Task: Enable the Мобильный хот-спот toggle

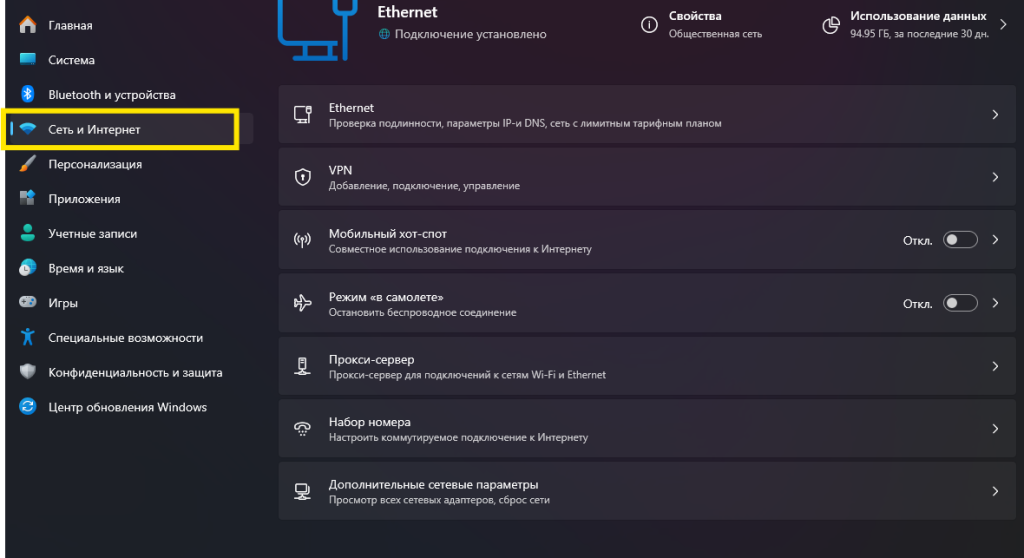Action: click(x=960, y=240)
